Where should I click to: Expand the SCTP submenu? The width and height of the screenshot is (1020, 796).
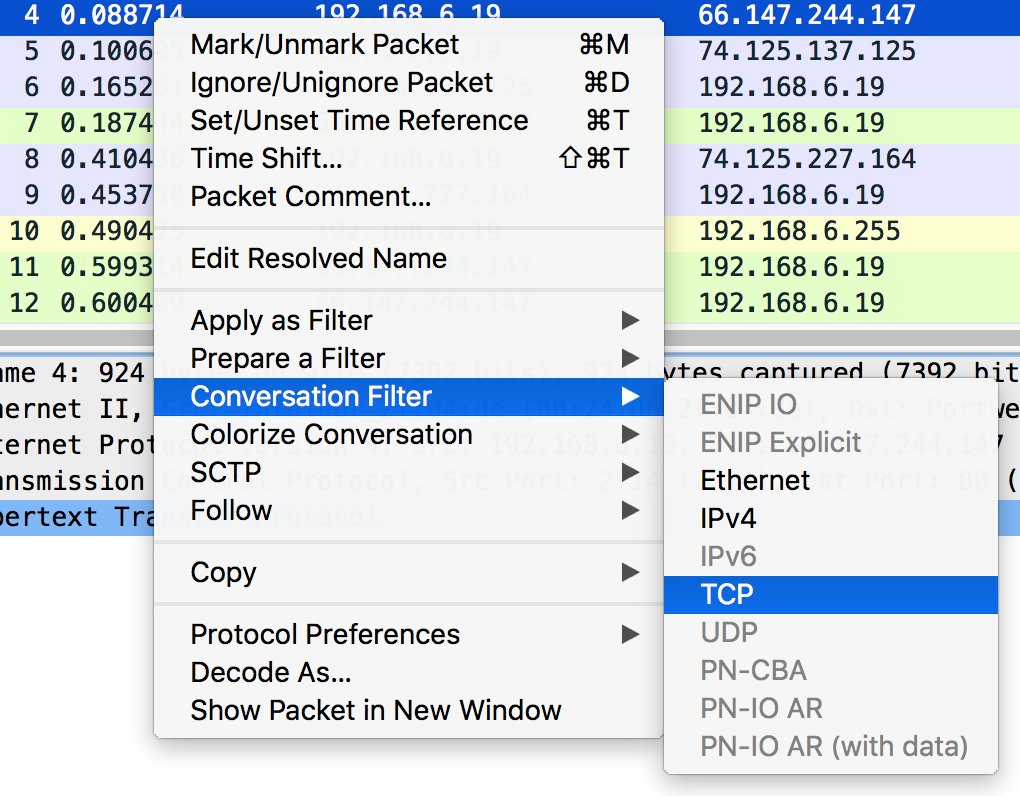click(225, 473)
